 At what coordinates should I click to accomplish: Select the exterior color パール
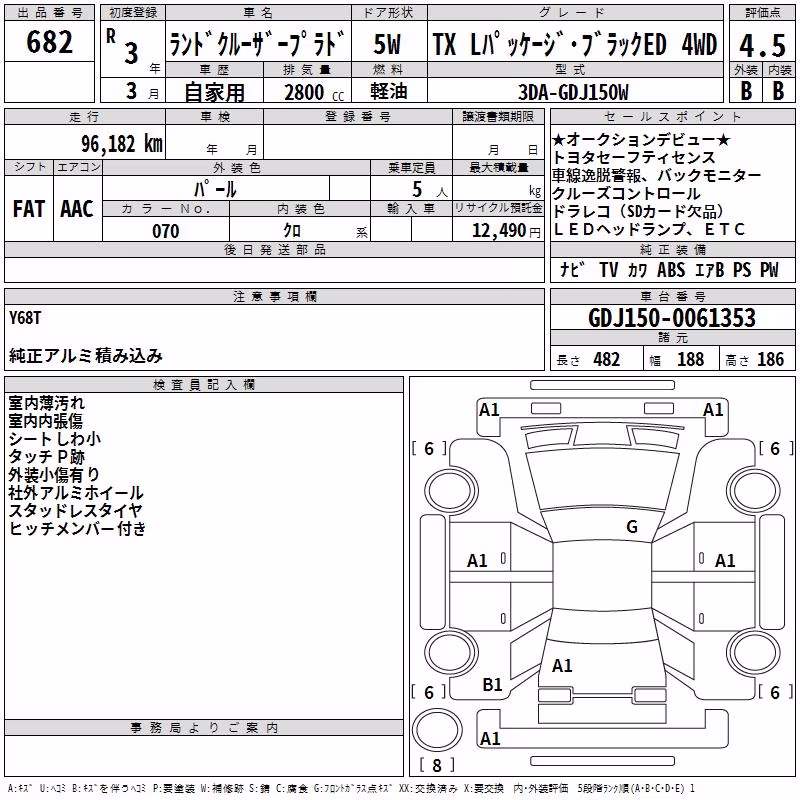[x=215, y=189]
